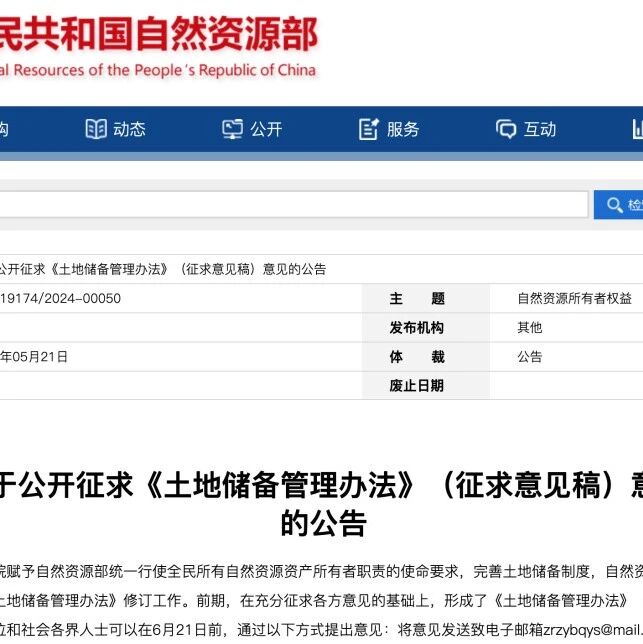Screen dimensions: 643x644
Task: Click the blue 检索 search button
Action: click(x=618, y=205)
